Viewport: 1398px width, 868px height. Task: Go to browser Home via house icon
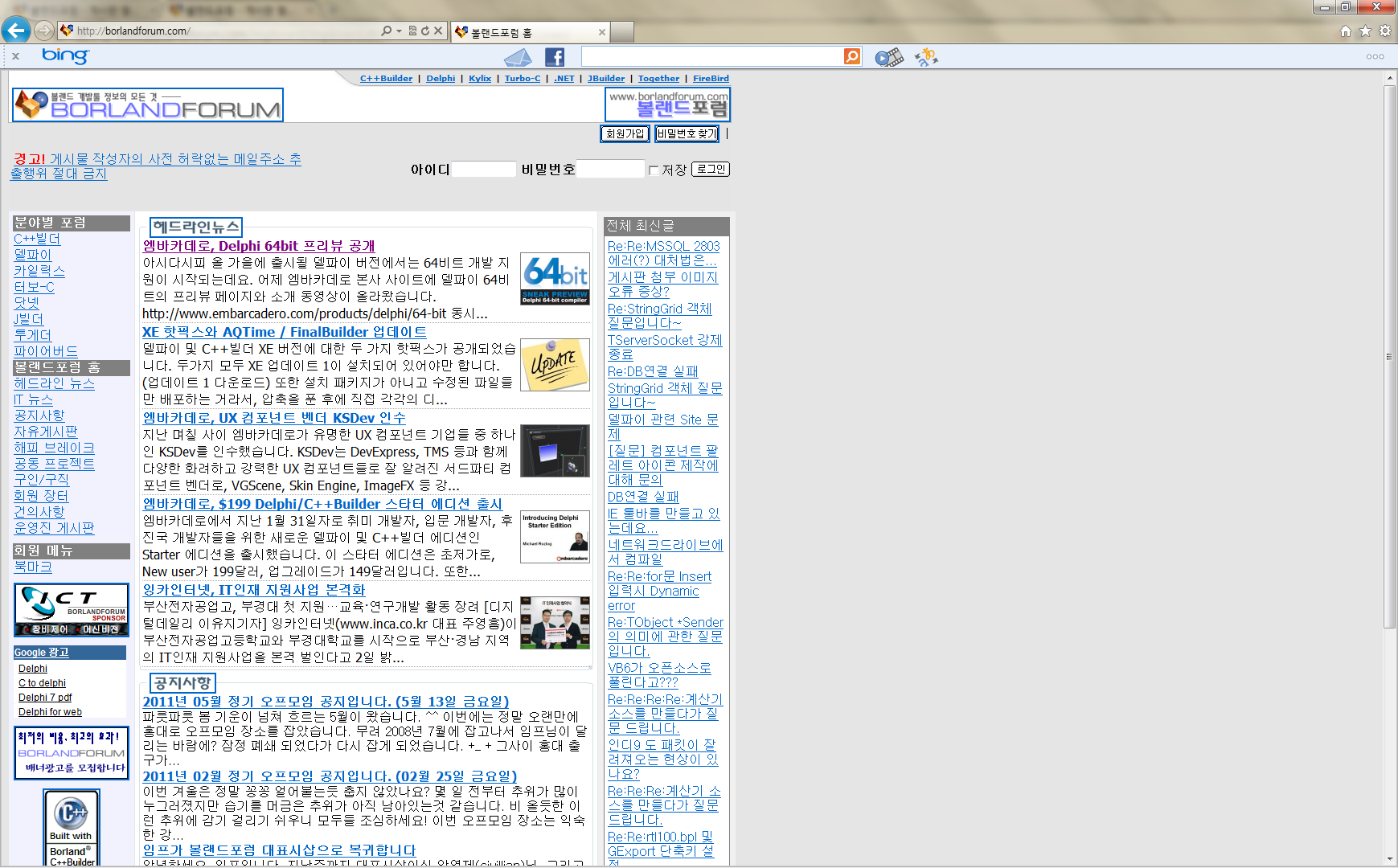(1346, 31)
